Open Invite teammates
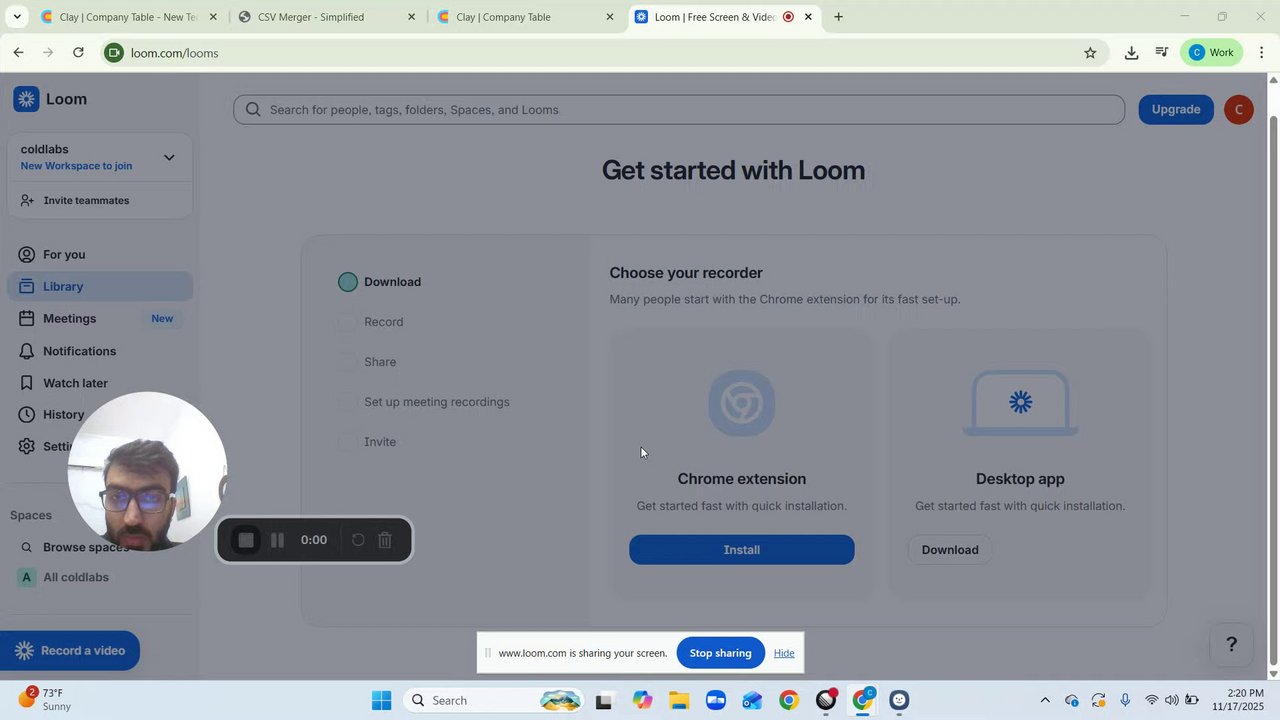Image resolution: width=1280 pixels, height=720 pixels. [x=86, y=200]
